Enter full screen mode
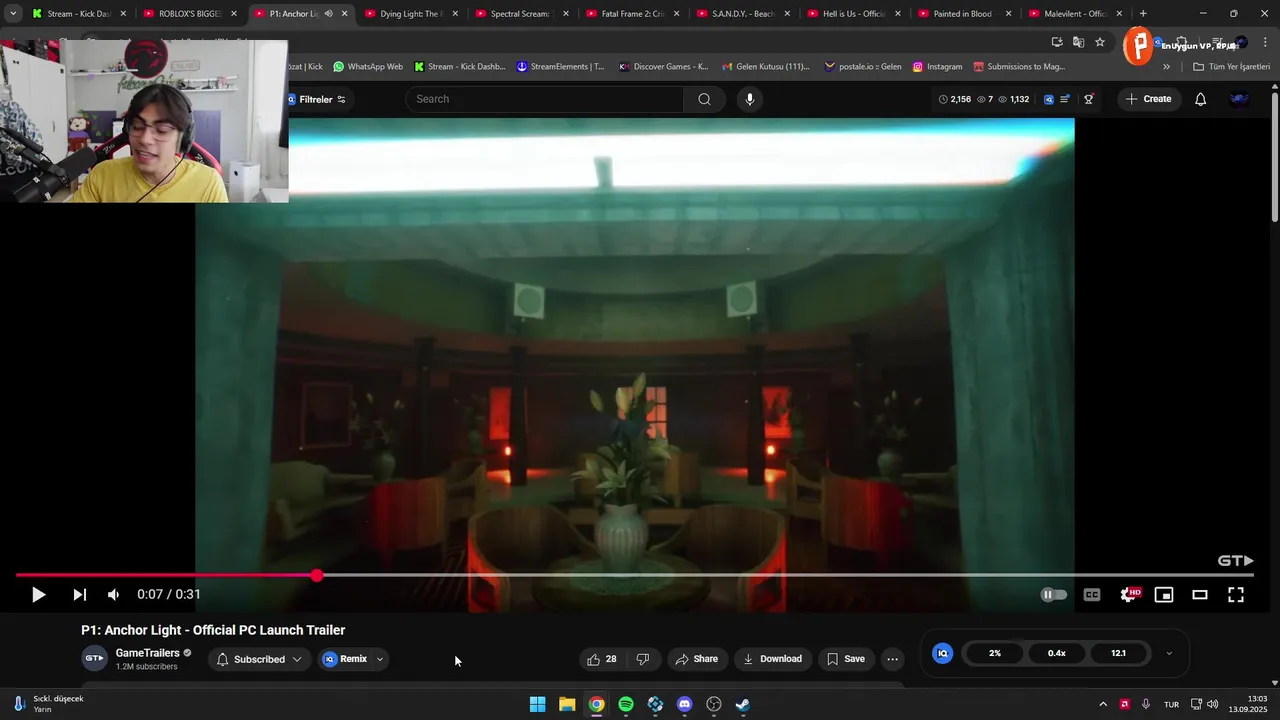The image size is (1280, 720). click(1236, 594)
